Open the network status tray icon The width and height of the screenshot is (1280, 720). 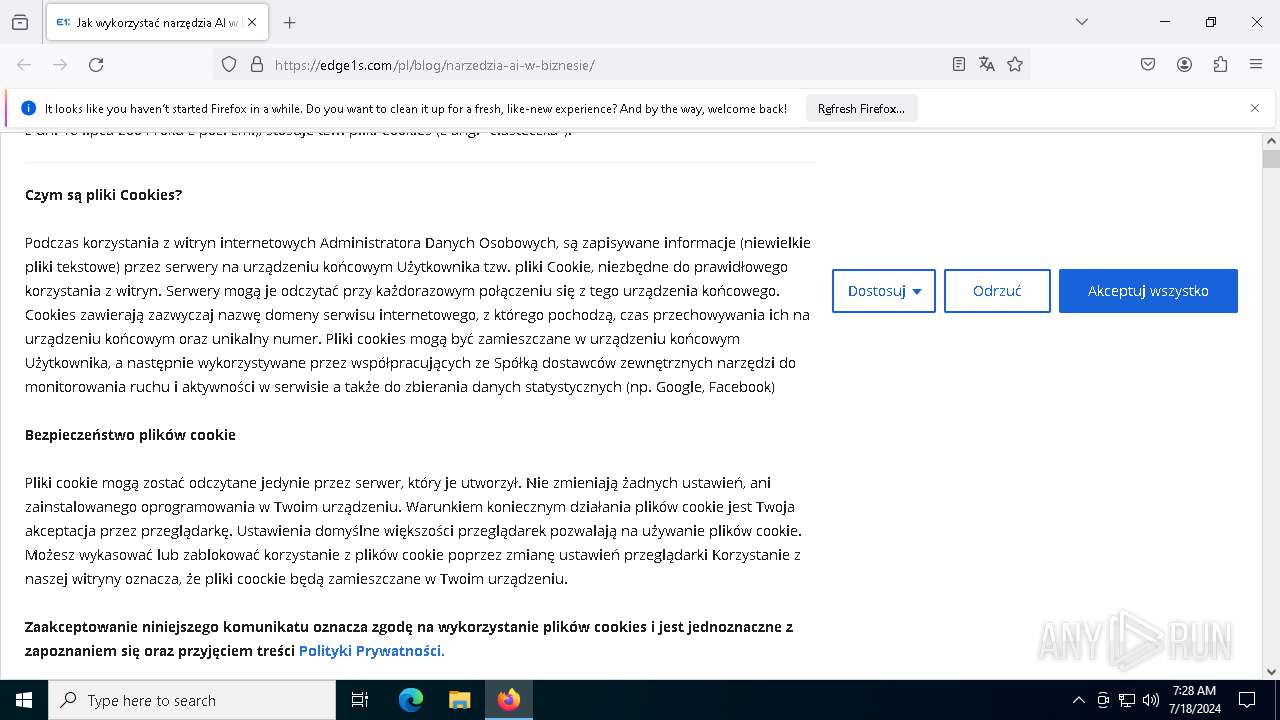click(1127, 700)
